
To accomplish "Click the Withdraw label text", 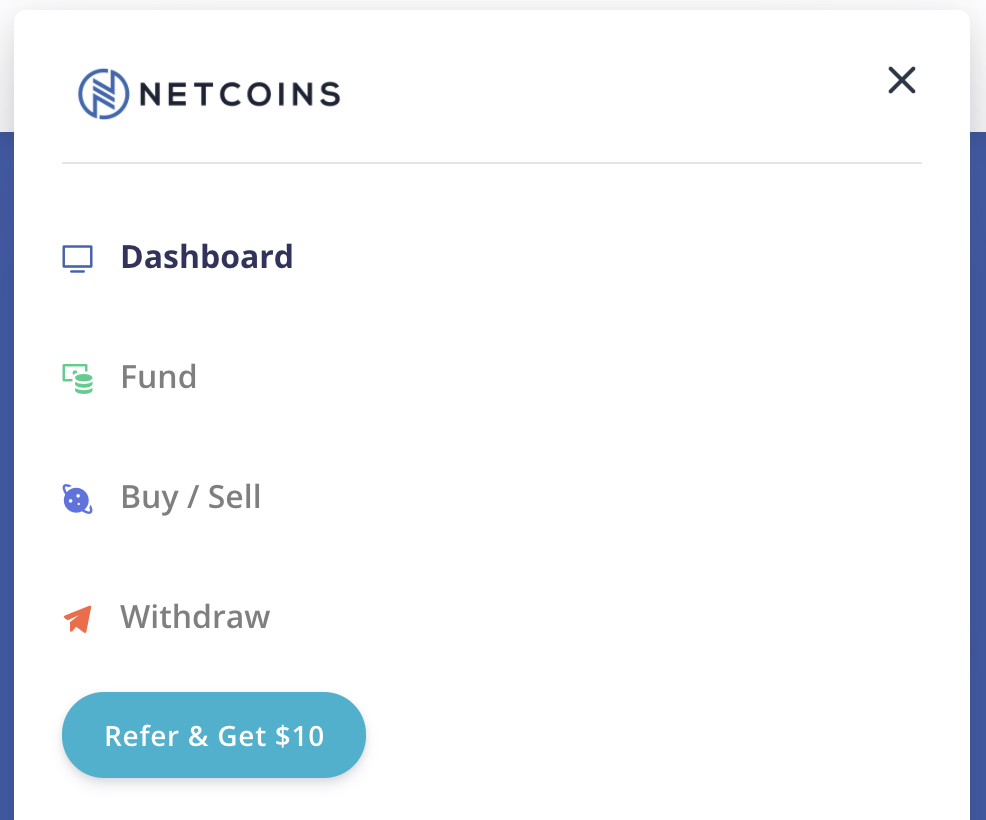I will [195, 617].
